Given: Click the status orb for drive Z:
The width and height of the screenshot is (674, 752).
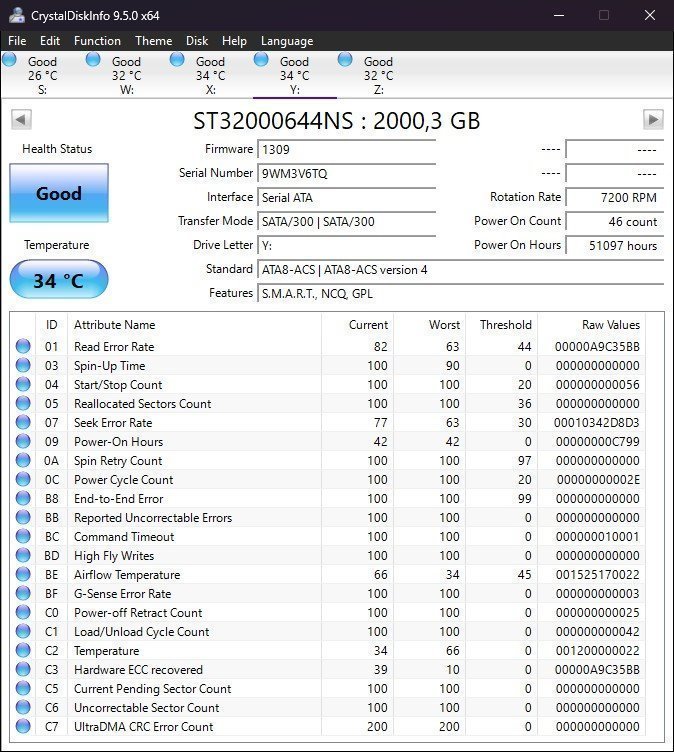Looking at the screenshot, I should [x=346, y=60].
